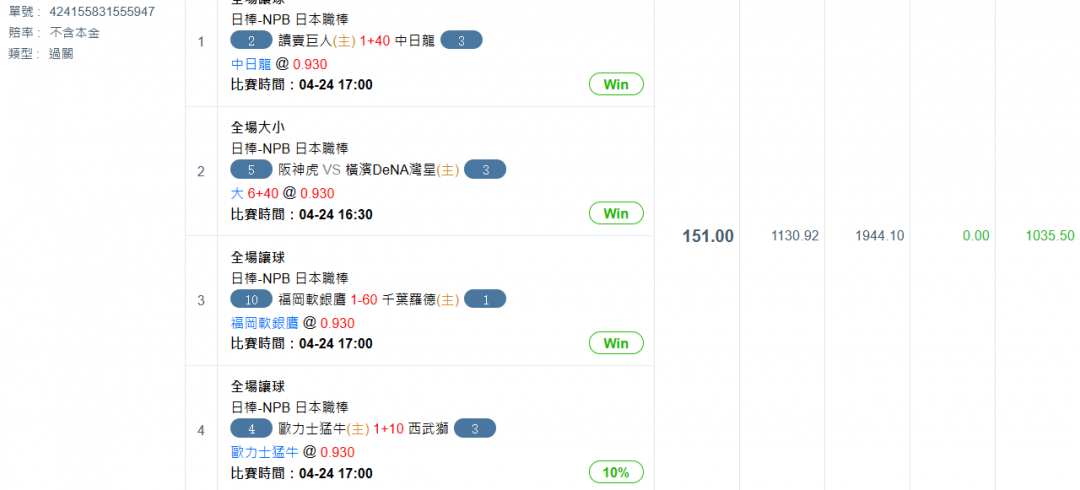
Task: Select the blue 福岡軟銀鷹 pick link
Action: click(x=264, y=323)
